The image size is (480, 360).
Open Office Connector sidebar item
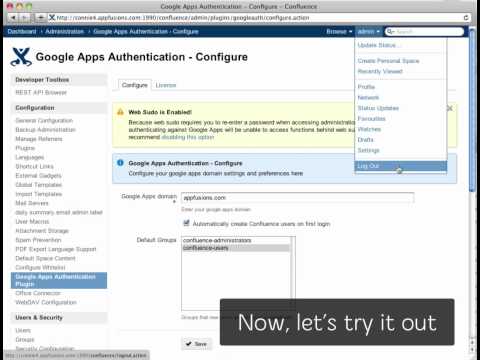[x=38, y=293]
